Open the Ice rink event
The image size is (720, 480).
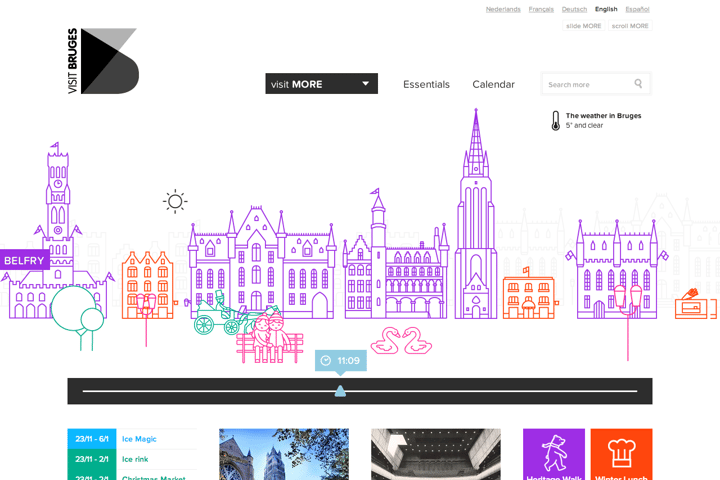point(135,459)
